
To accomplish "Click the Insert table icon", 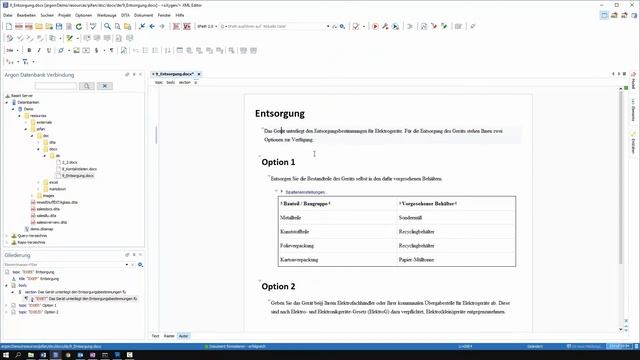I will click(180, 51).
